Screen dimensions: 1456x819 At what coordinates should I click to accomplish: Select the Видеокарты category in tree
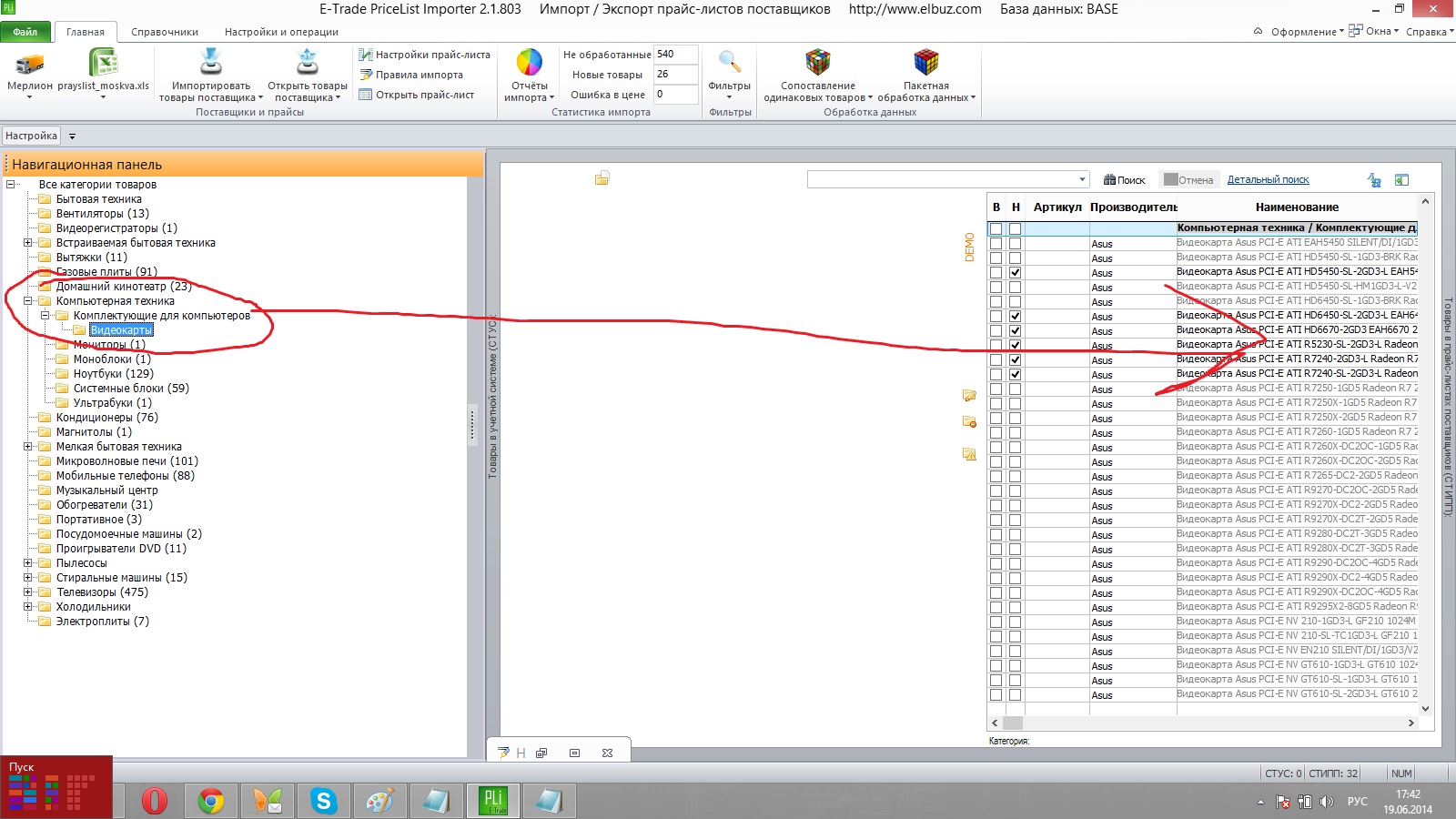121,330
